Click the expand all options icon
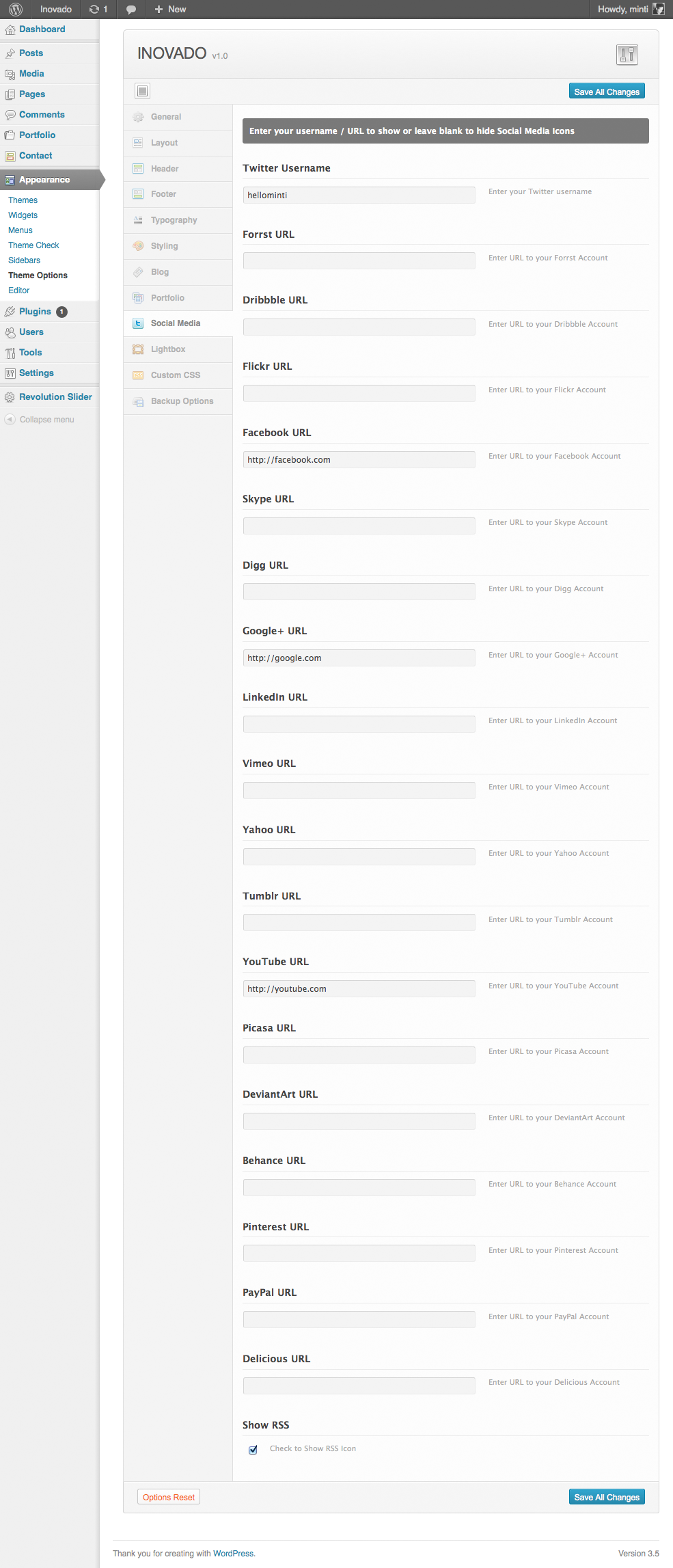 tap(142, 91)
